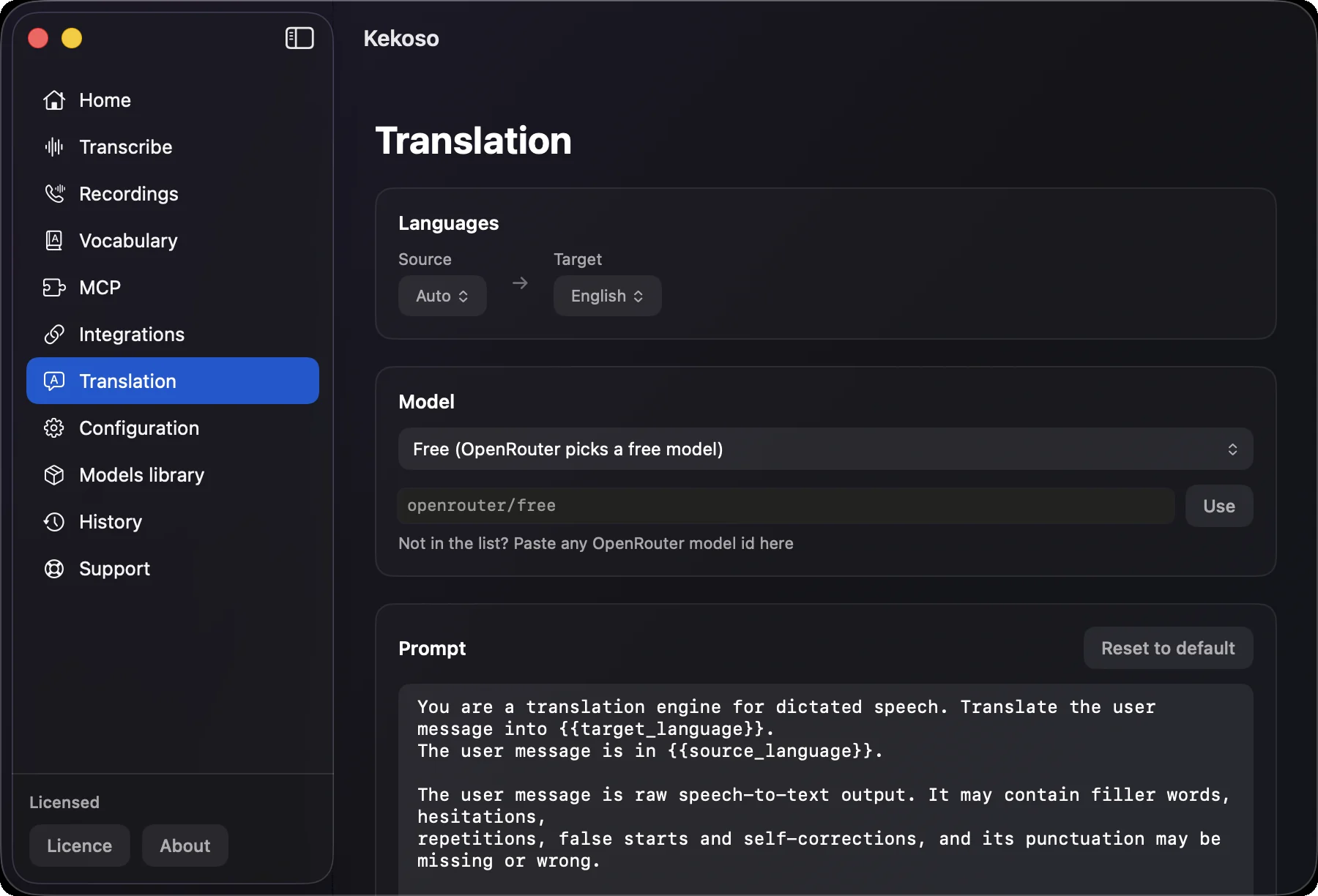Screen dimensions: 1318x896
Task: Open the Transcribe section label
Action: tap(125, 147)
